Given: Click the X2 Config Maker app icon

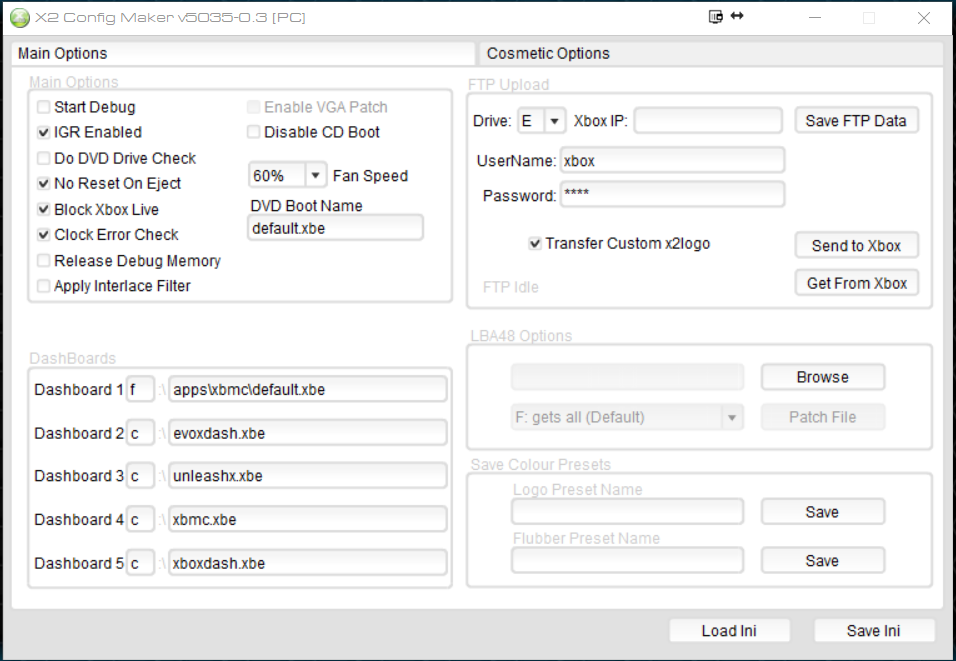Looking at the screenshot, I should coord(20,18).
